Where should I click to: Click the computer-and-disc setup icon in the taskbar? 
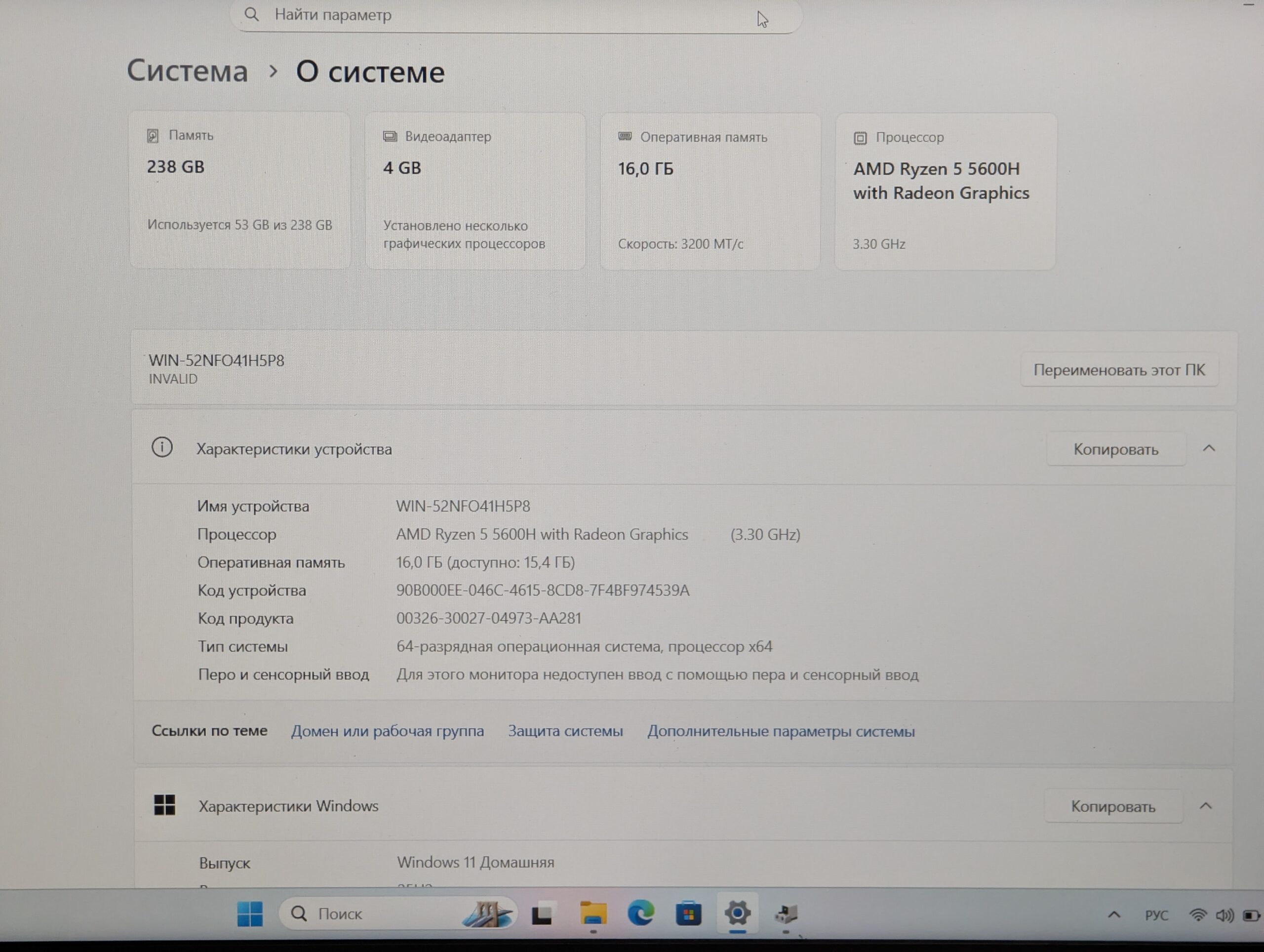point(786,913)
